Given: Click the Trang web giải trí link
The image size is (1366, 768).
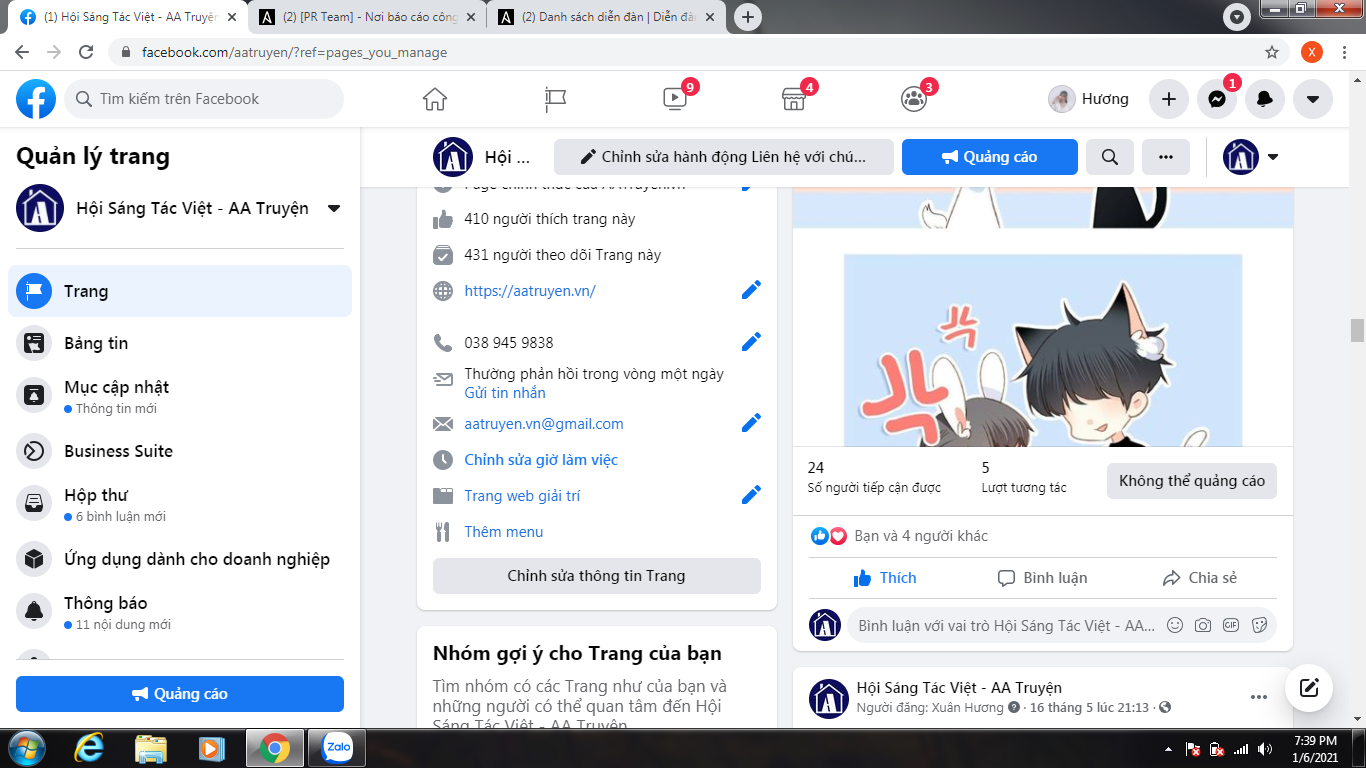Looking at the screenshot, I should 522,496.
